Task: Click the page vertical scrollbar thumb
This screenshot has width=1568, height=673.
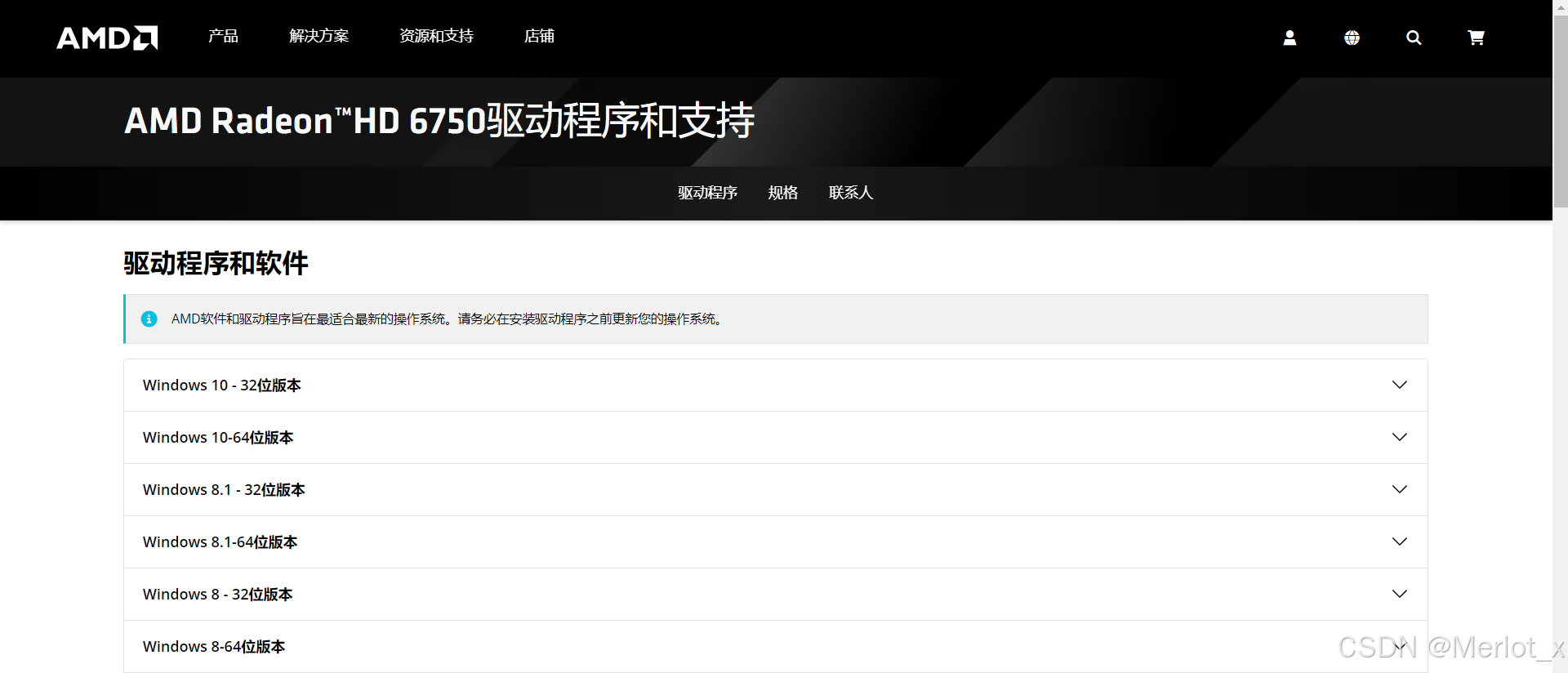Action: [1560, 110]
